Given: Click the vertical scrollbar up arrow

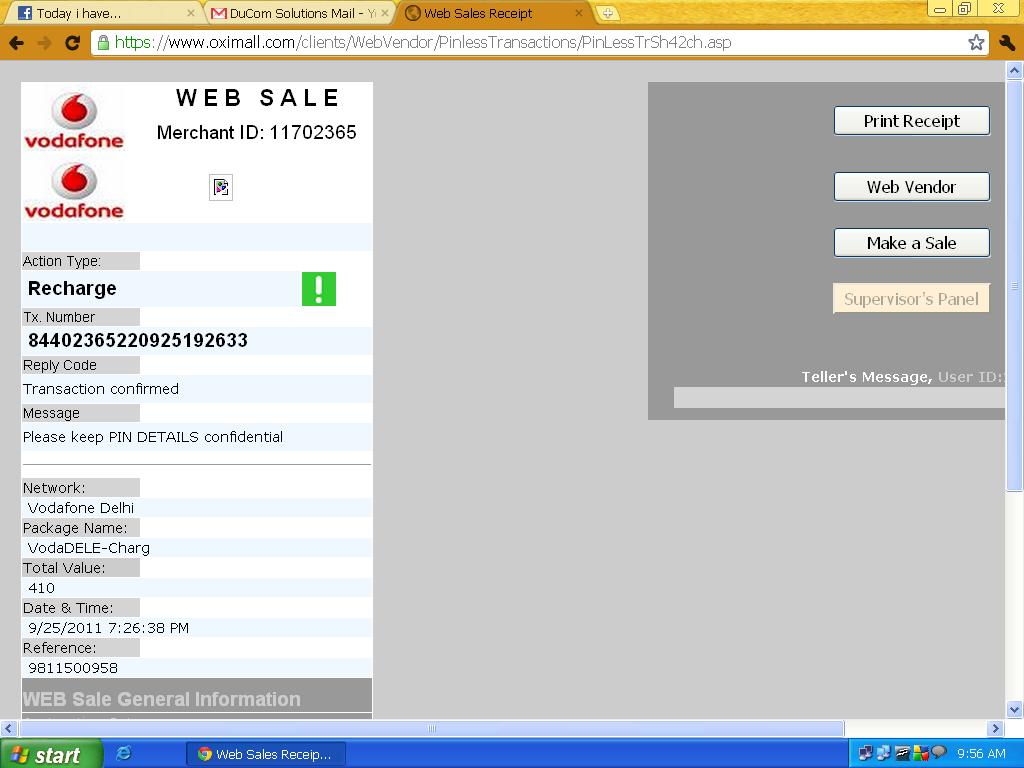Looking at the screenshot, I should (1014, 70).
